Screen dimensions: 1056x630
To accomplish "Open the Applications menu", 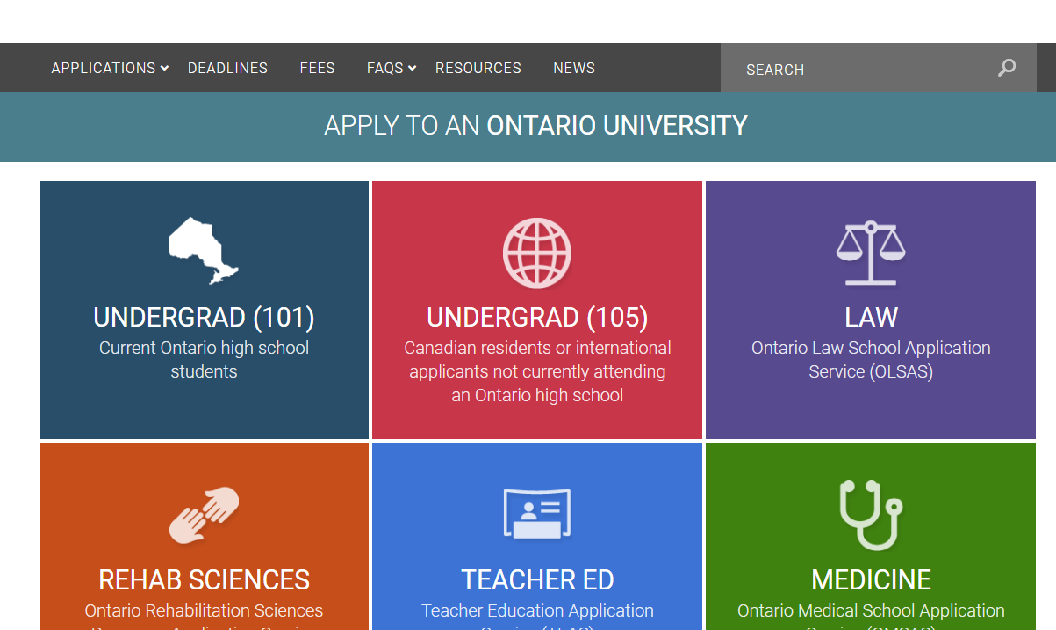I will [103, 68].
